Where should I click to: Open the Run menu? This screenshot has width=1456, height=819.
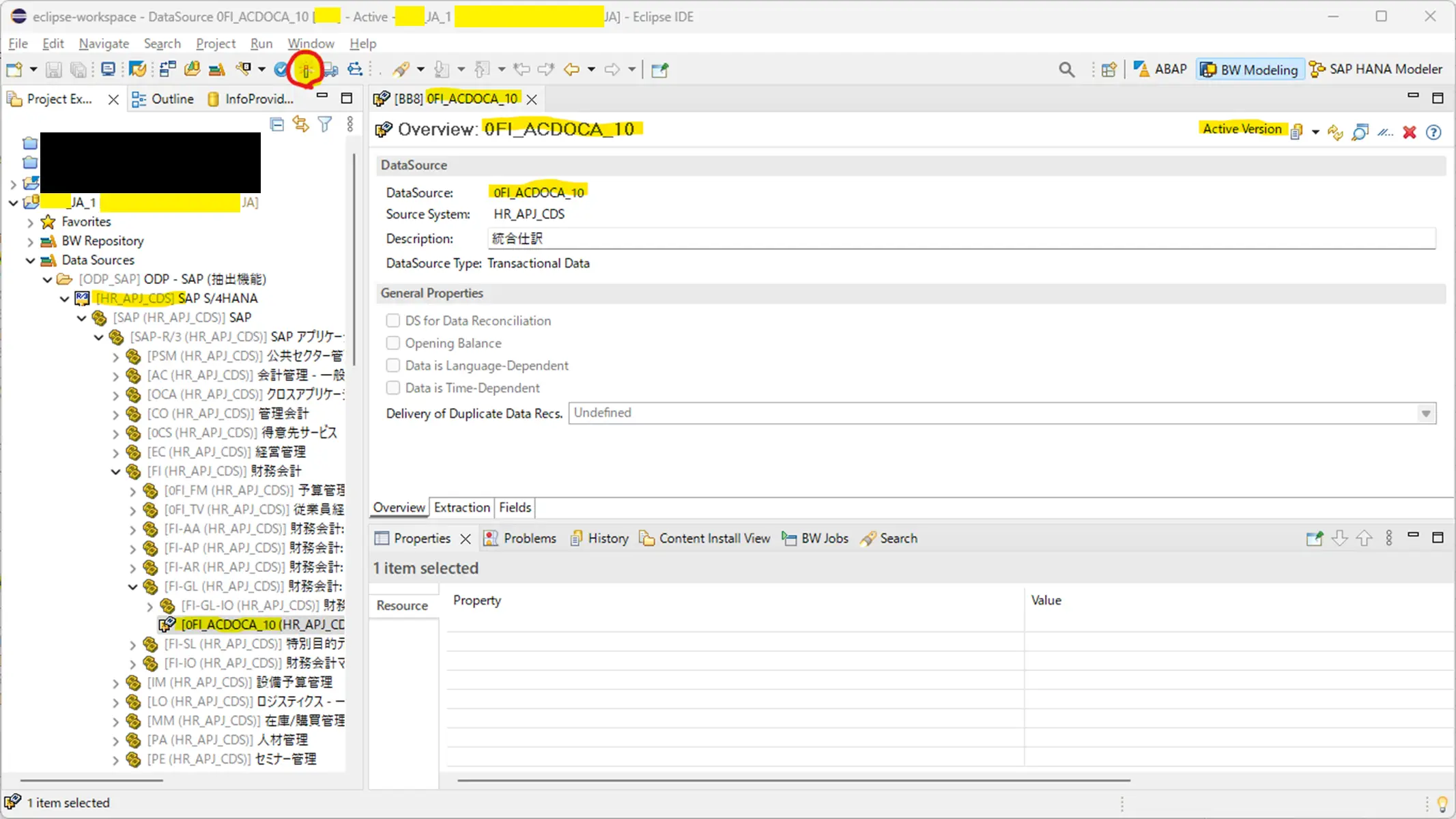point(261,44)
